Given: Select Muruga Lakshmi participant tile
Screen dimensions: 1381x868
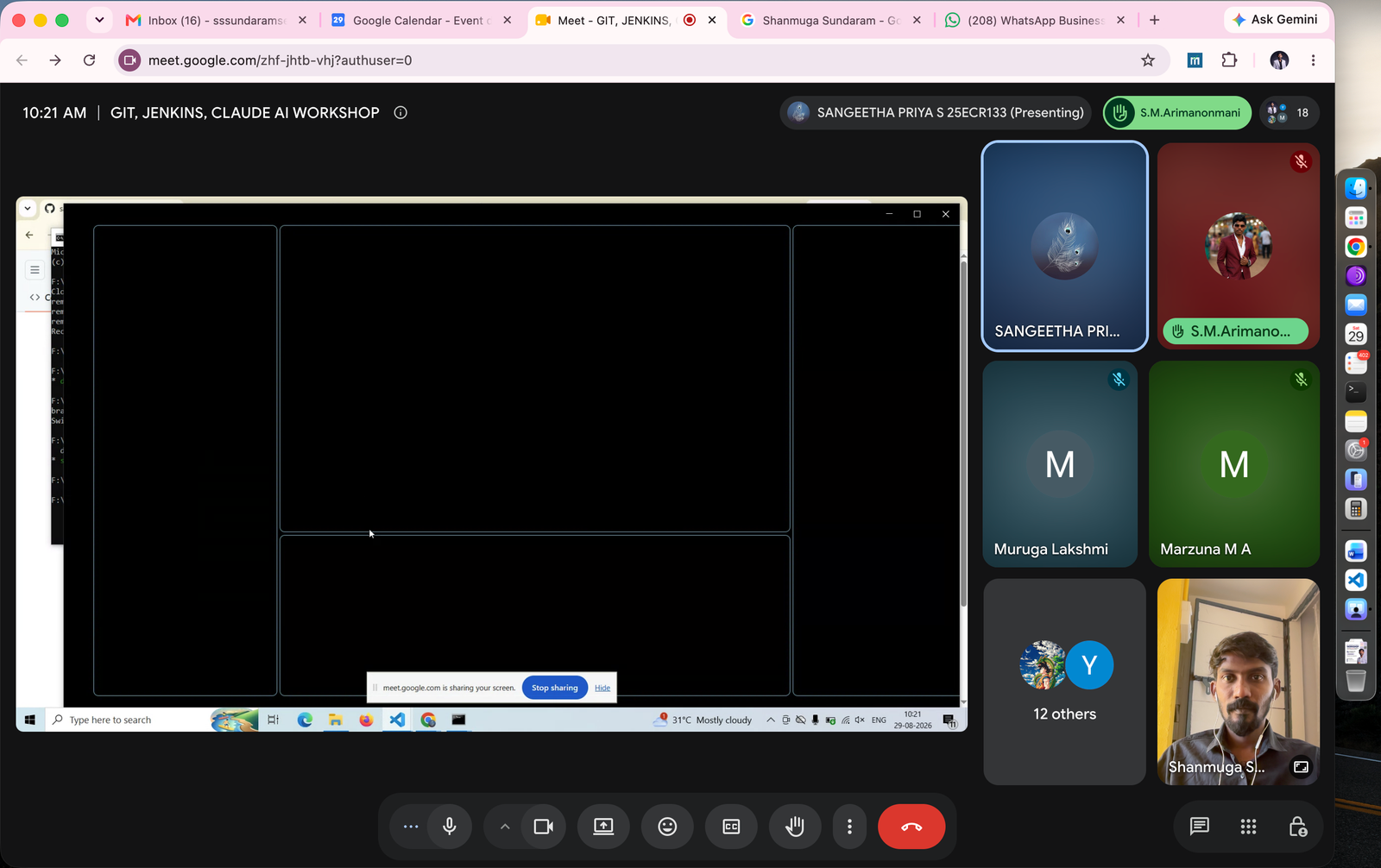Looking at the screenshot, I should (x=1060, y=464).
